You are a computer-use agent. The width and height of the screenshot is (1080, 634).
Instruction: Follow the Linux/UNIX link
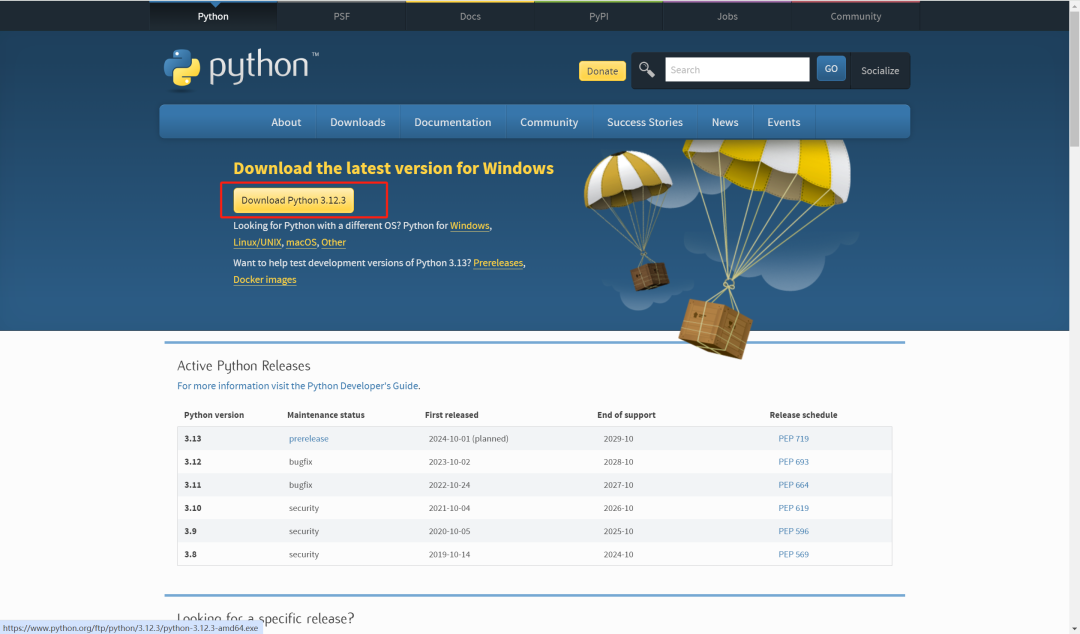257,243
